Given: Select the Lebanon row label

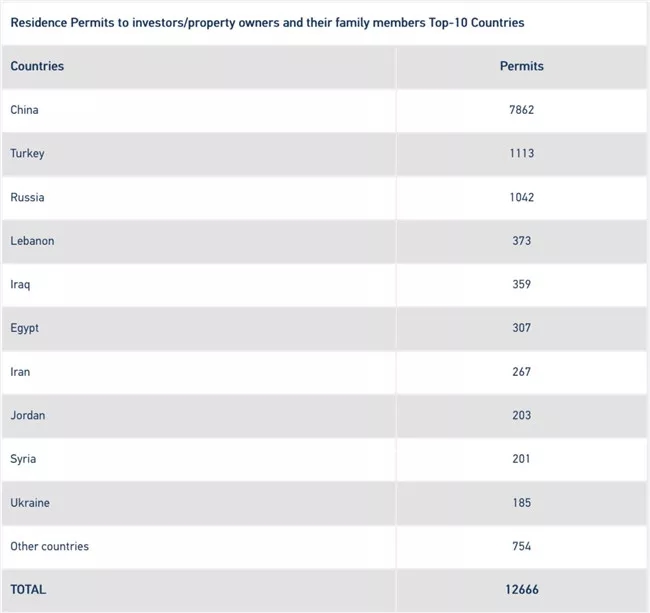Looking at the screenshot, I should [32, 241].
